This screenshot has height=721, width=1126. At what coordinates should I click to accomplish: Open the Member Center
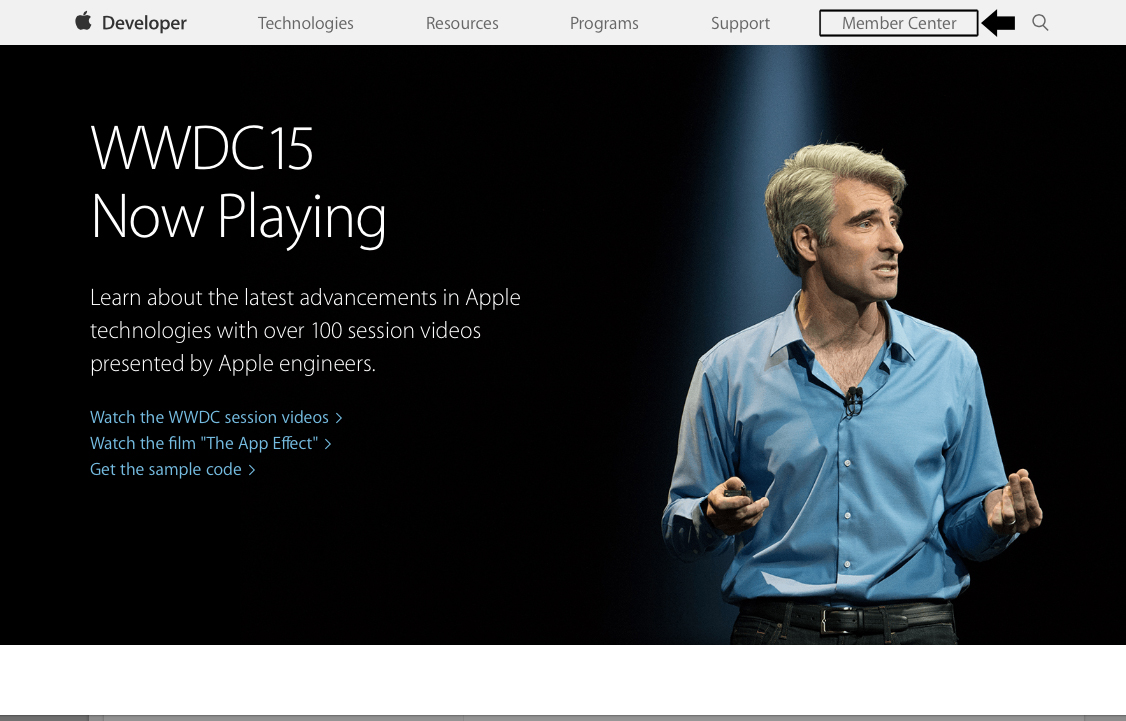point(898,23)
